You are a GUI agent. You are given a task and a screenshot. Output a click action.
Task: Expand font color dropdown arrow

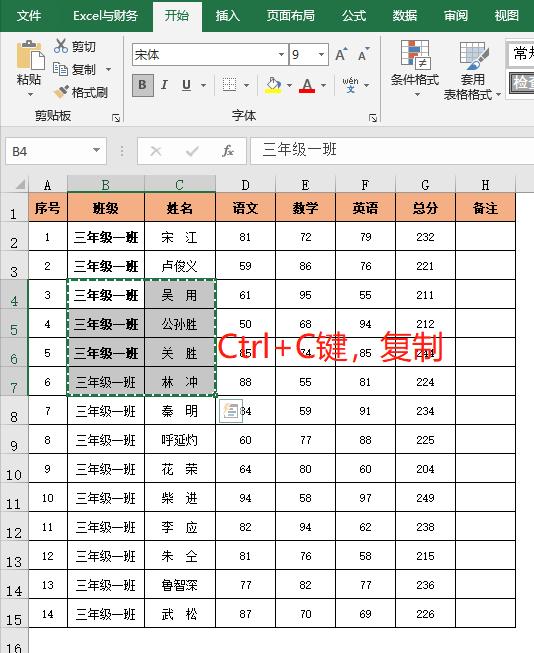(x=323, y=85)
